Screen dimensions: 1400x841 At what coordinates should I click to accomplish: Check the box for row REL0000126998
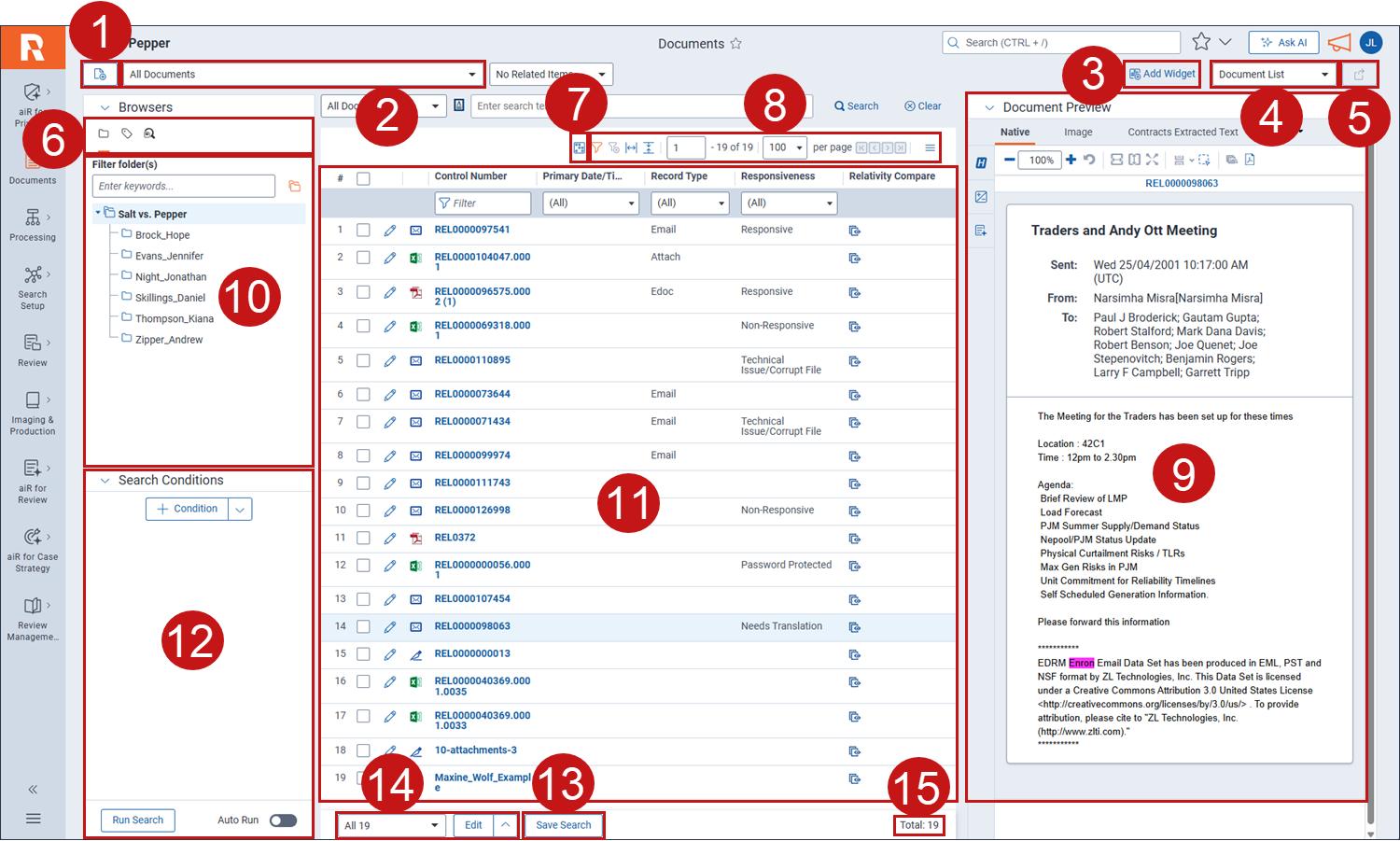click(x=363, y=511)
